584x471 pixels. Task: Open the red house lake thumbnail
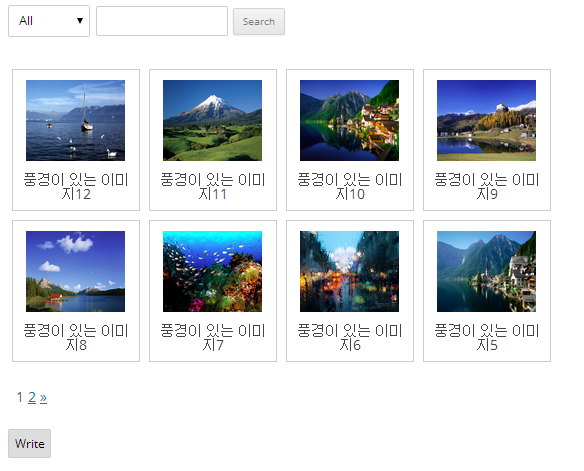click(76, 271)
